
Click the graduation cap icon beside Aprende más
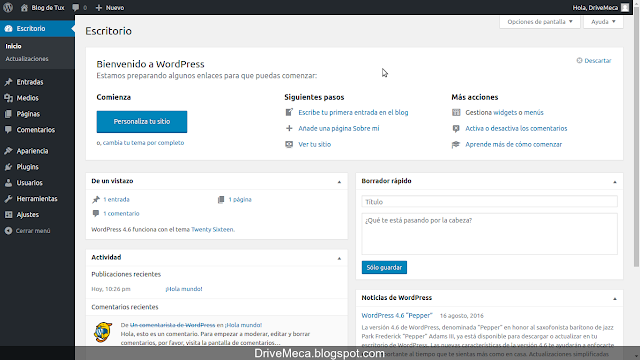(x=456, y=144)
